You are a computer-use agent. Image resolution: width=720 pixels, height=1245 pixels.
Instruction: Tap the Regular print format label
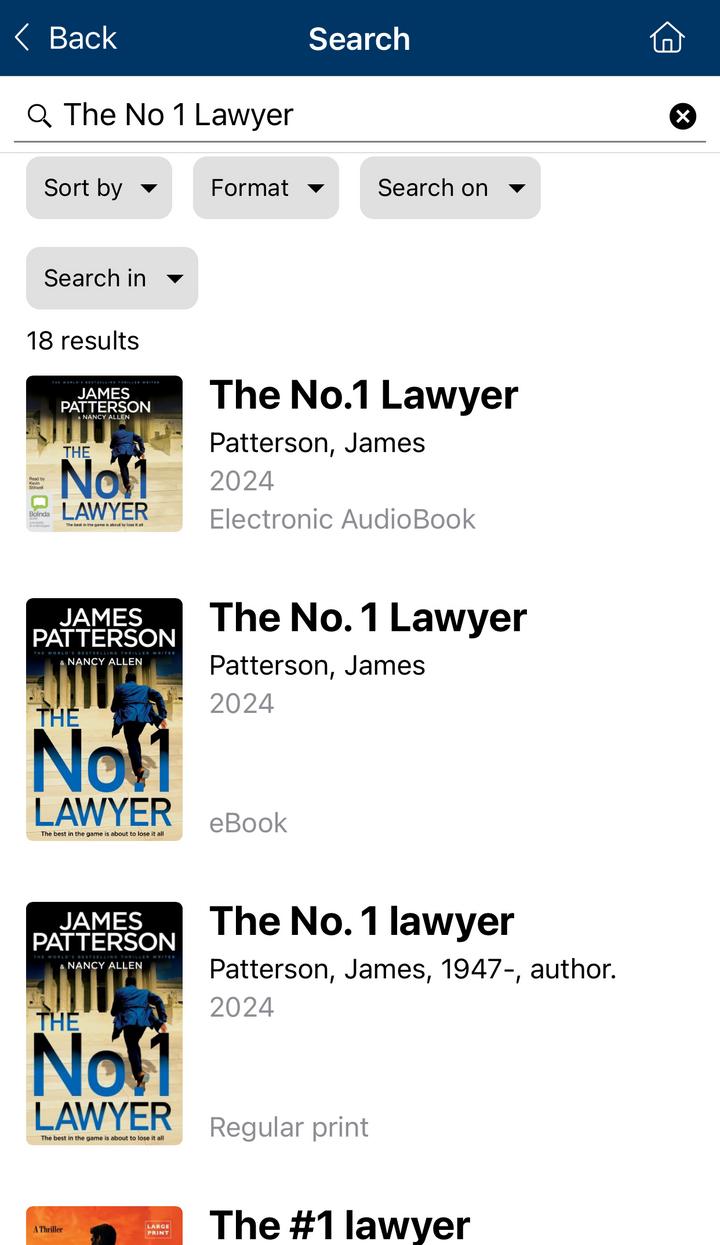click(x=289, y=1127)
